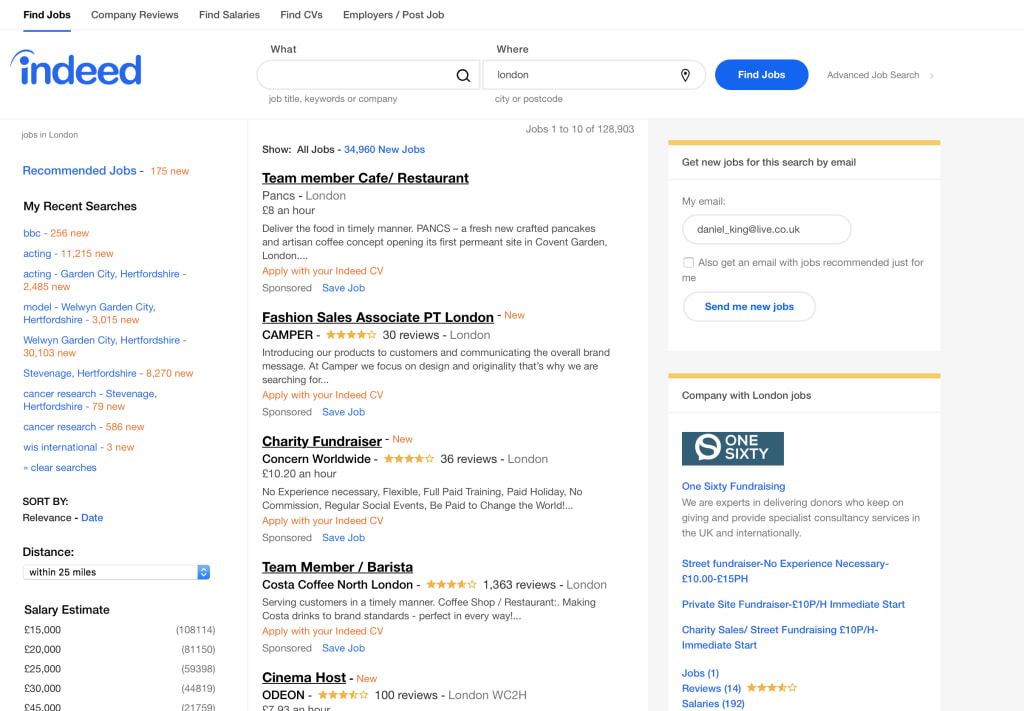Open Company Reviews tab

(135, 14)
